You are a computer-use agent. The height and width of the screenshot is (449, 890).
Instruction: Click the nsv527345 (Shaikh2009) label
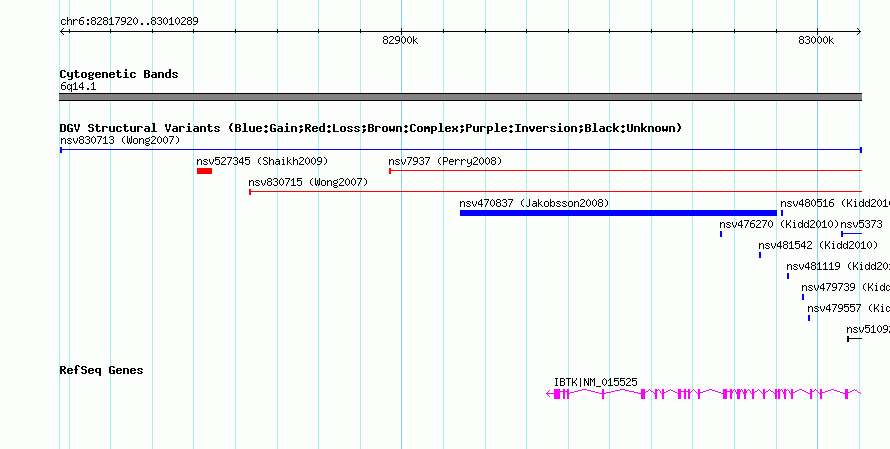point(262,161)
